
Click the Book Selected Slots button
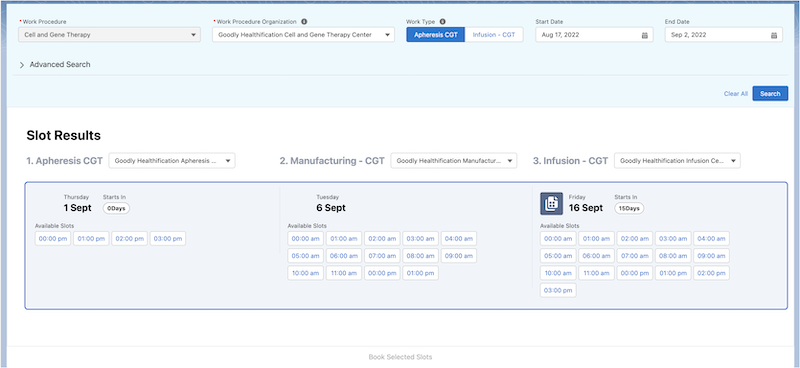[x=400, y=357]
